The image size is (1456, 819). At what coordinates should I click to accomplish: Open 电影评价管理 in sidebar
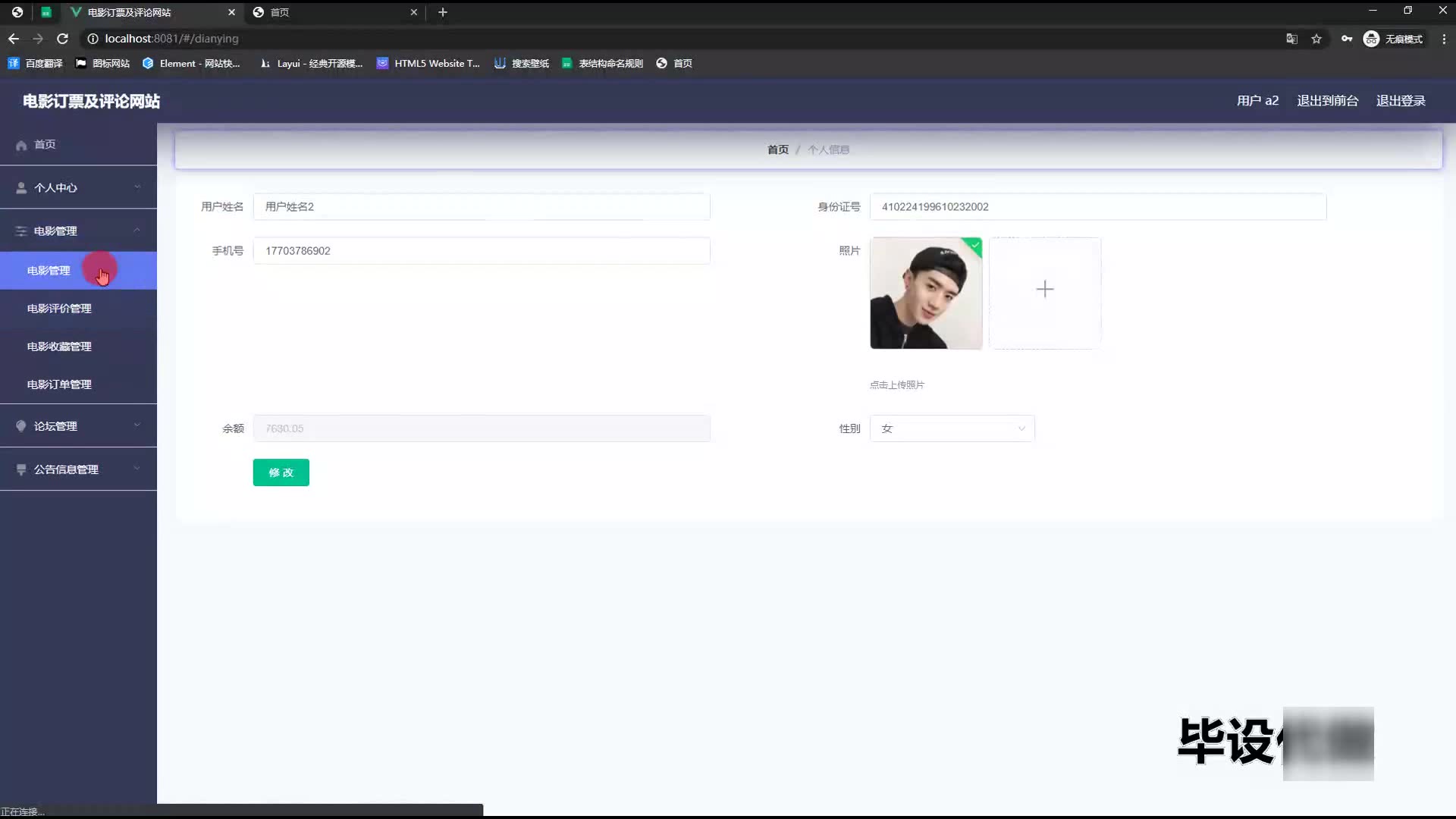pyautogui.click(x=78, y=309)
